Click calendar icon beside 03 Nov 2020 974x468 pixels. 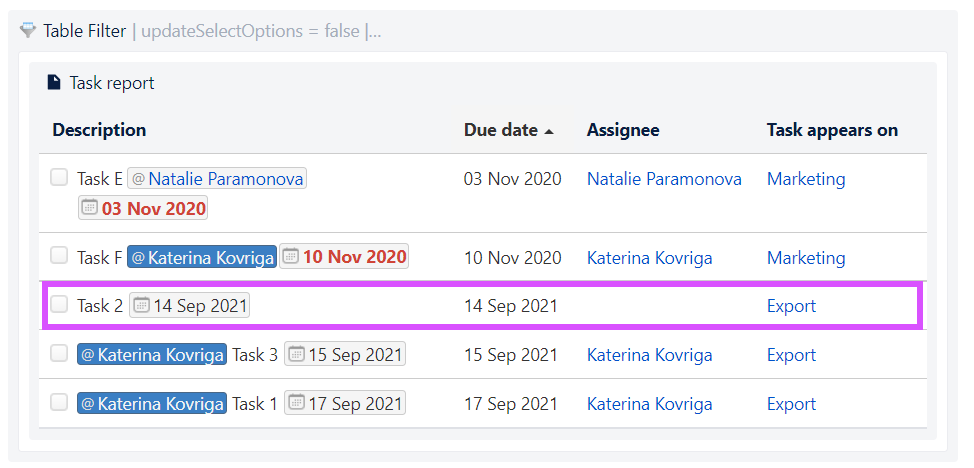click(x=90, y=208)
